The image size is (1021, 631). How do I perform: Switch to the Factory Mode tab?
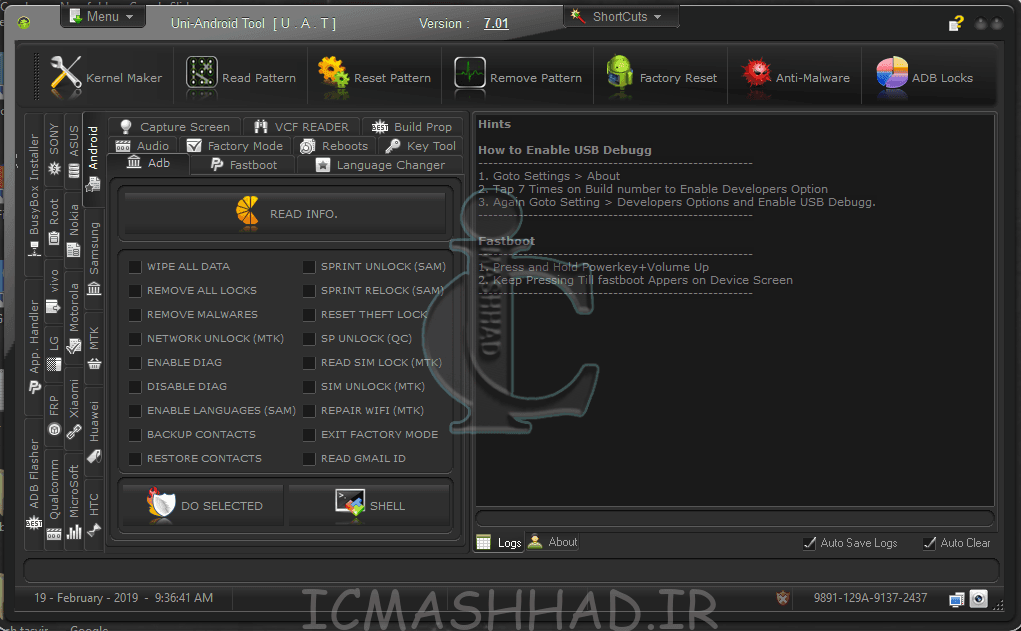coord(235,146)
